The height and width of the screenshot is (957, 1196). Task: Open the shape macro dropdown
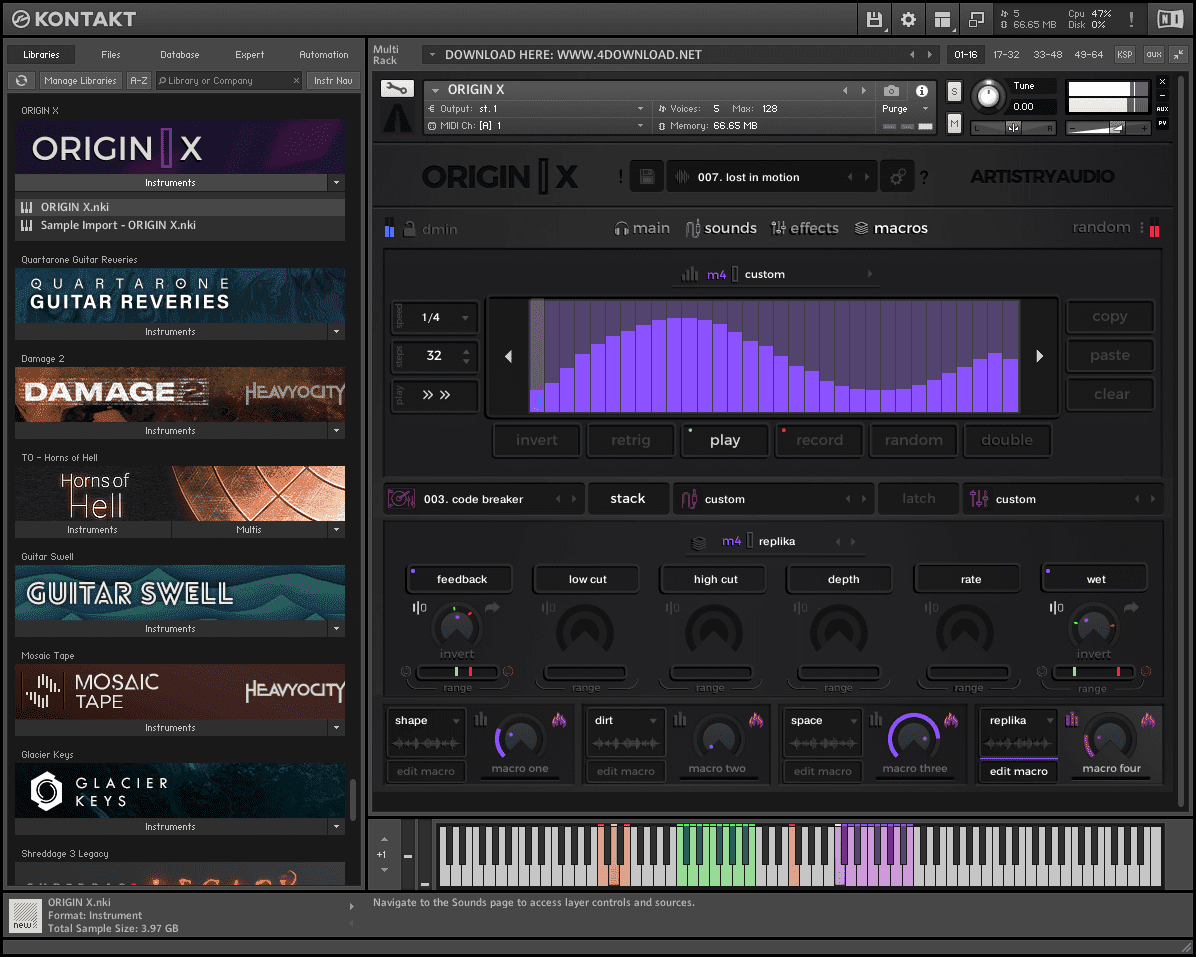(426, 721)
